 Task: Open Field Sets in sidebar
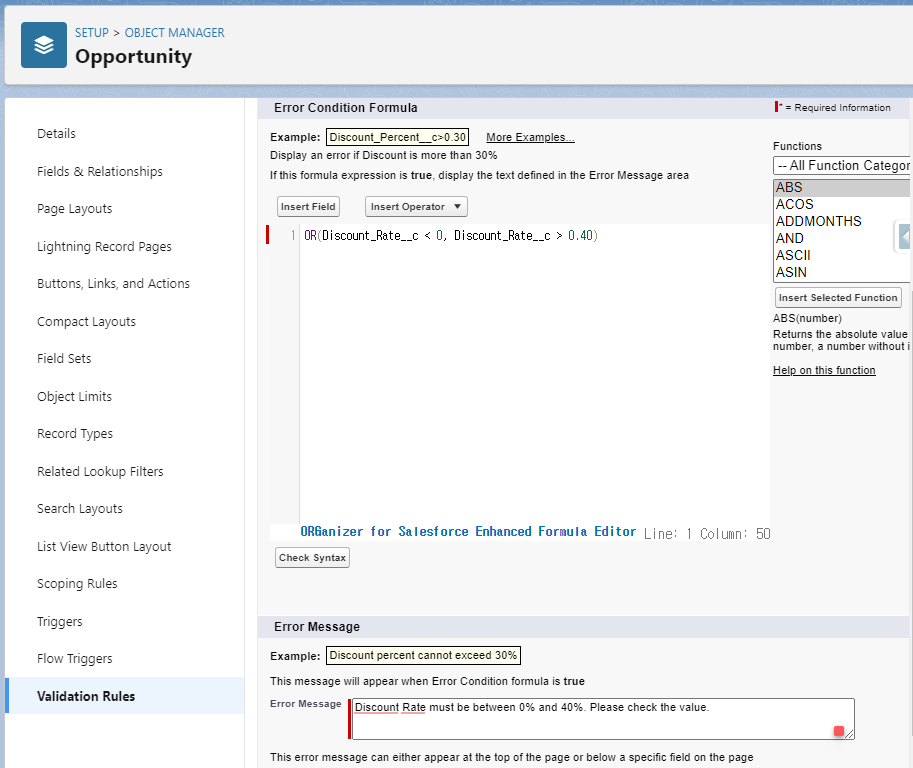(x=64, y=359)
